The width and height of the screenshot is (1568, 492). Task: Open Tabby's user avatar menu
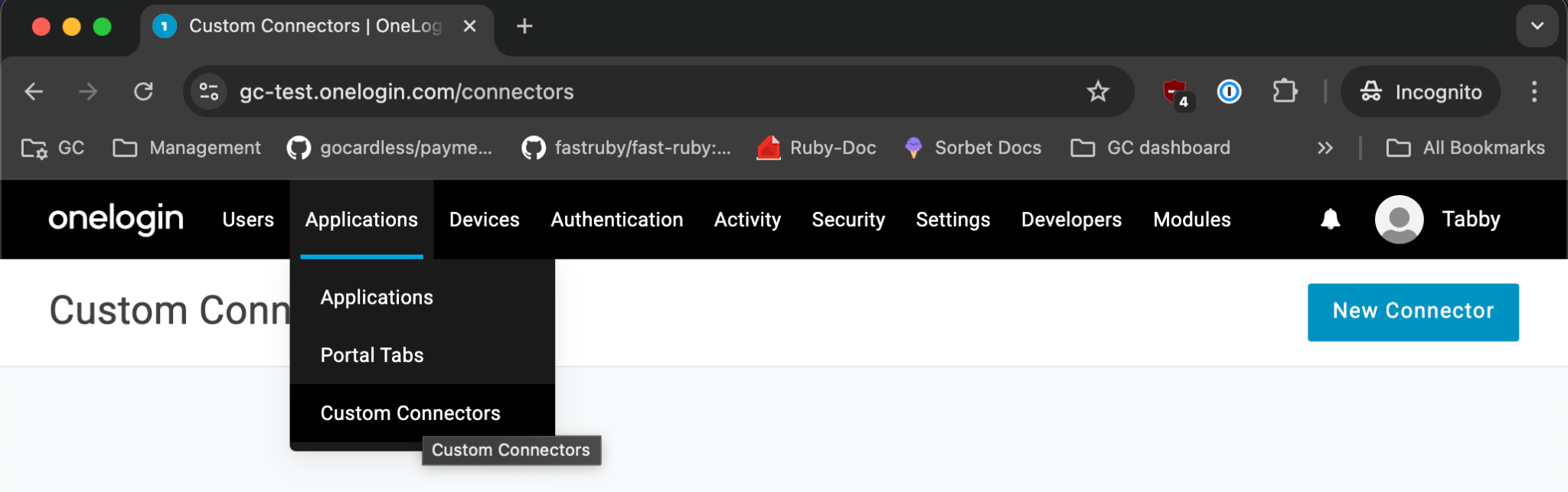click(1399, 220)
